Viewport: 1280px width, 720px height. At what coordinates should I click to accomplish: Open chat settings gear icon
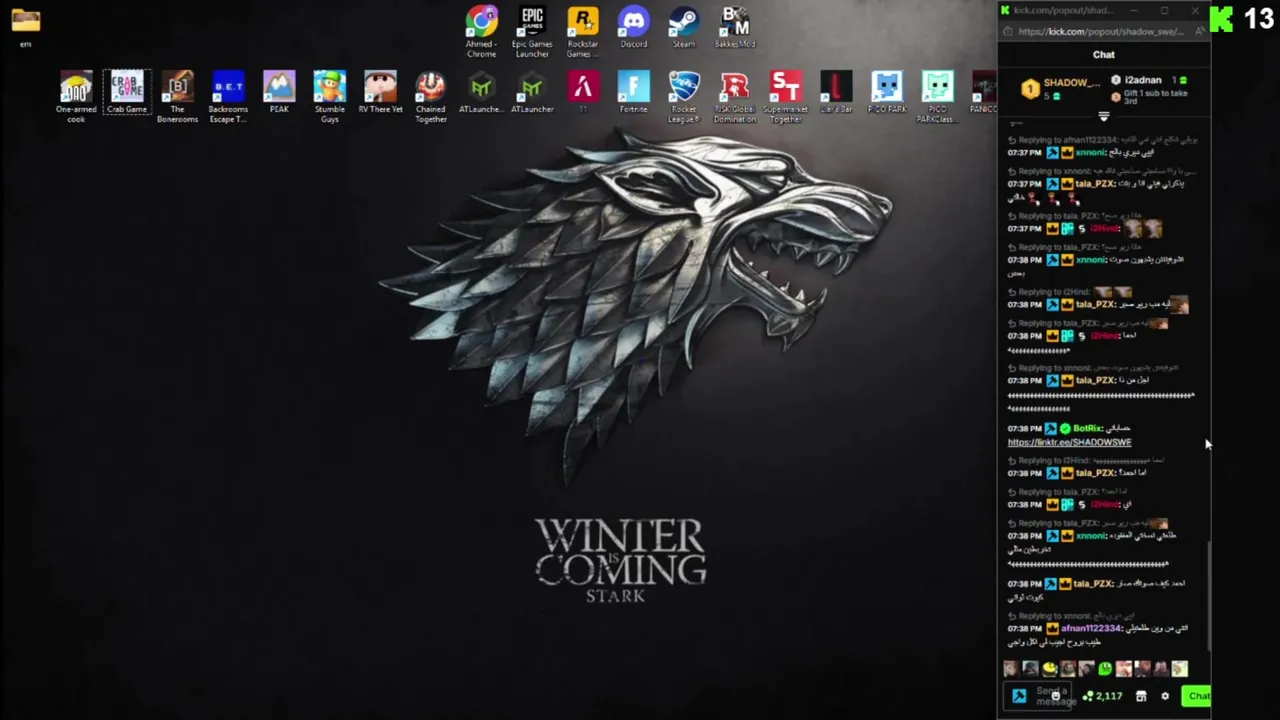[1165, 696]
